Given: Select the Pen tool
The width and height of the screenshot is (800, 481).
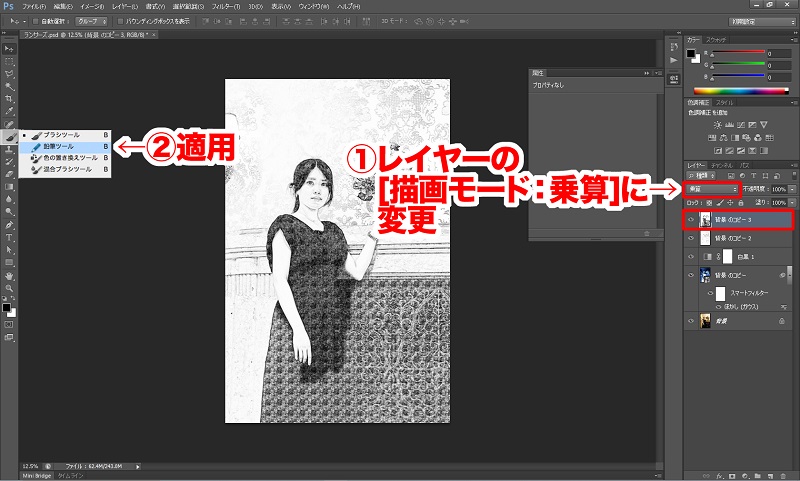Looking at the screenshot, I should coord(9,225).
